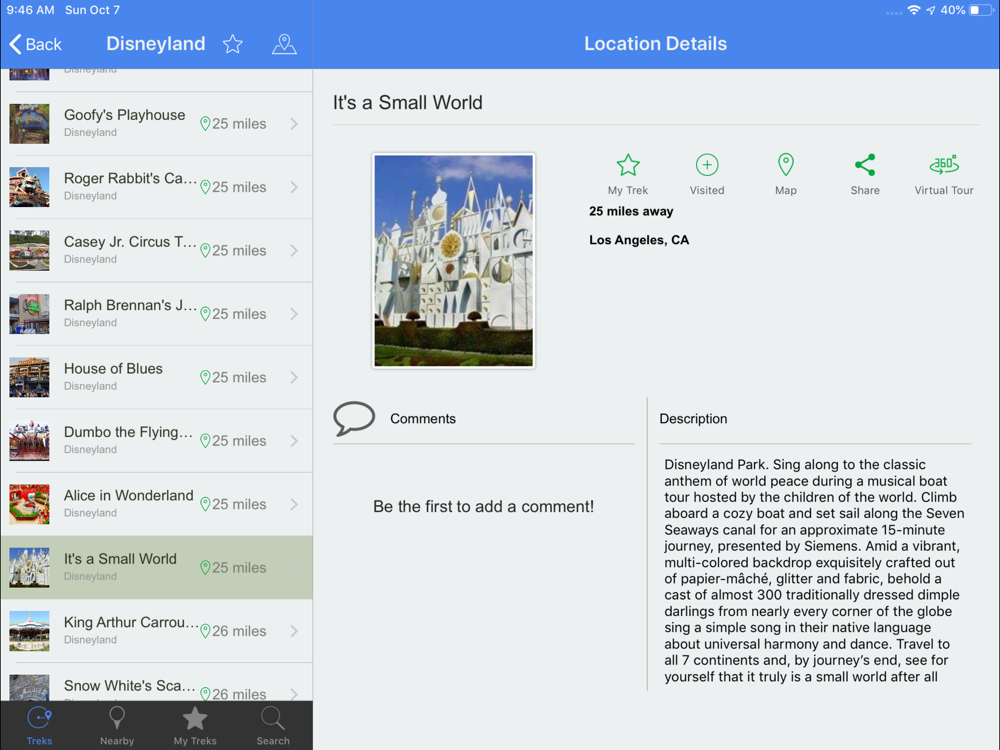
Task: Open chevron on Goofy's Playhouse row
Action: (294, 124)
